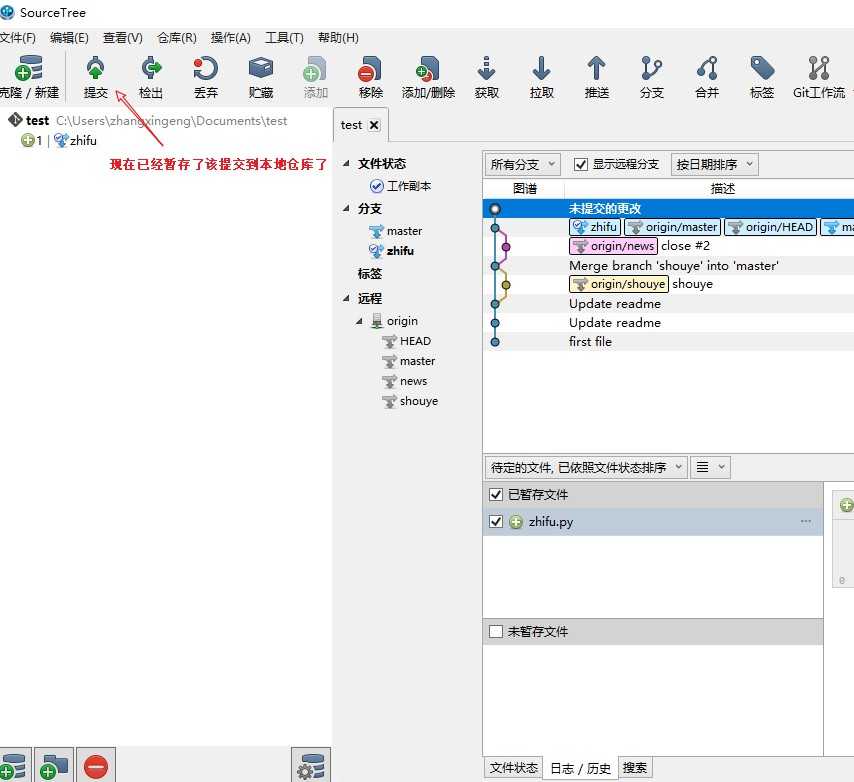Click the green plus icon in diff panel

point(846,505)
